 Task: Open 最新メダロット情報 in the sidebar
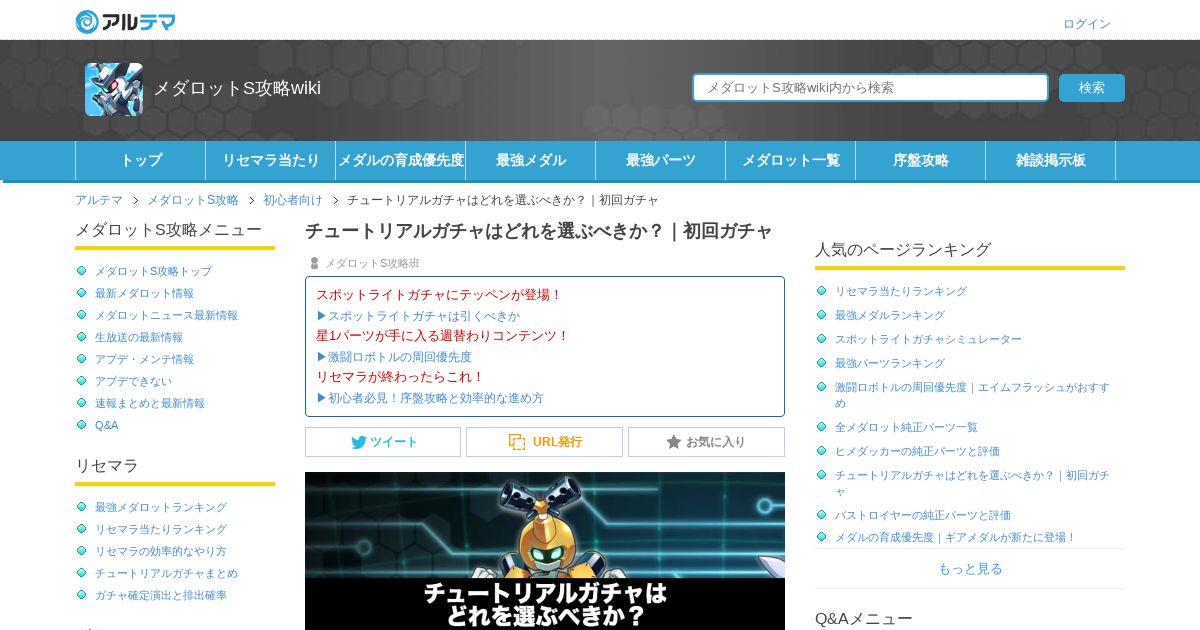pyautogui.click(x=144, y=293)
